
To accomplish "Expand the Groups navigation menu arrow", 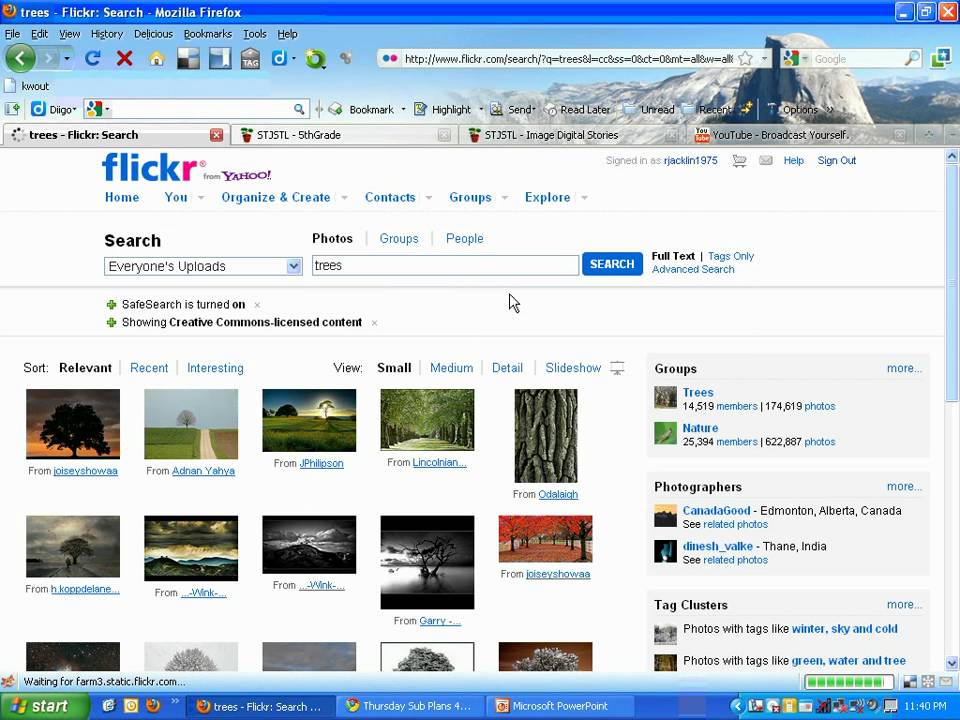I will 504,198.
